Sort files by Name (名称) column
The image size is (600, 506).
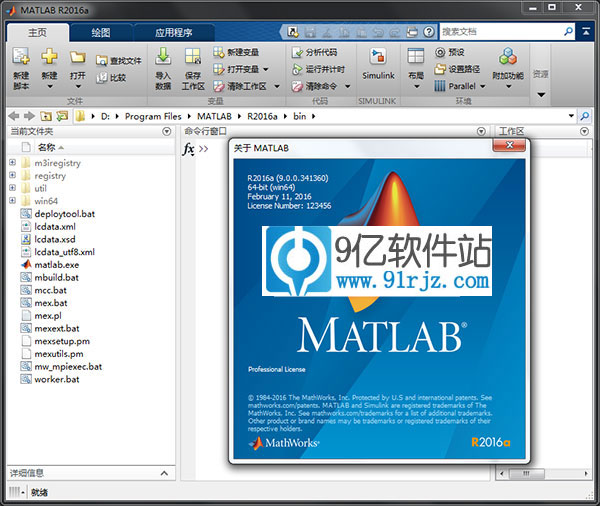coord(47,147)
